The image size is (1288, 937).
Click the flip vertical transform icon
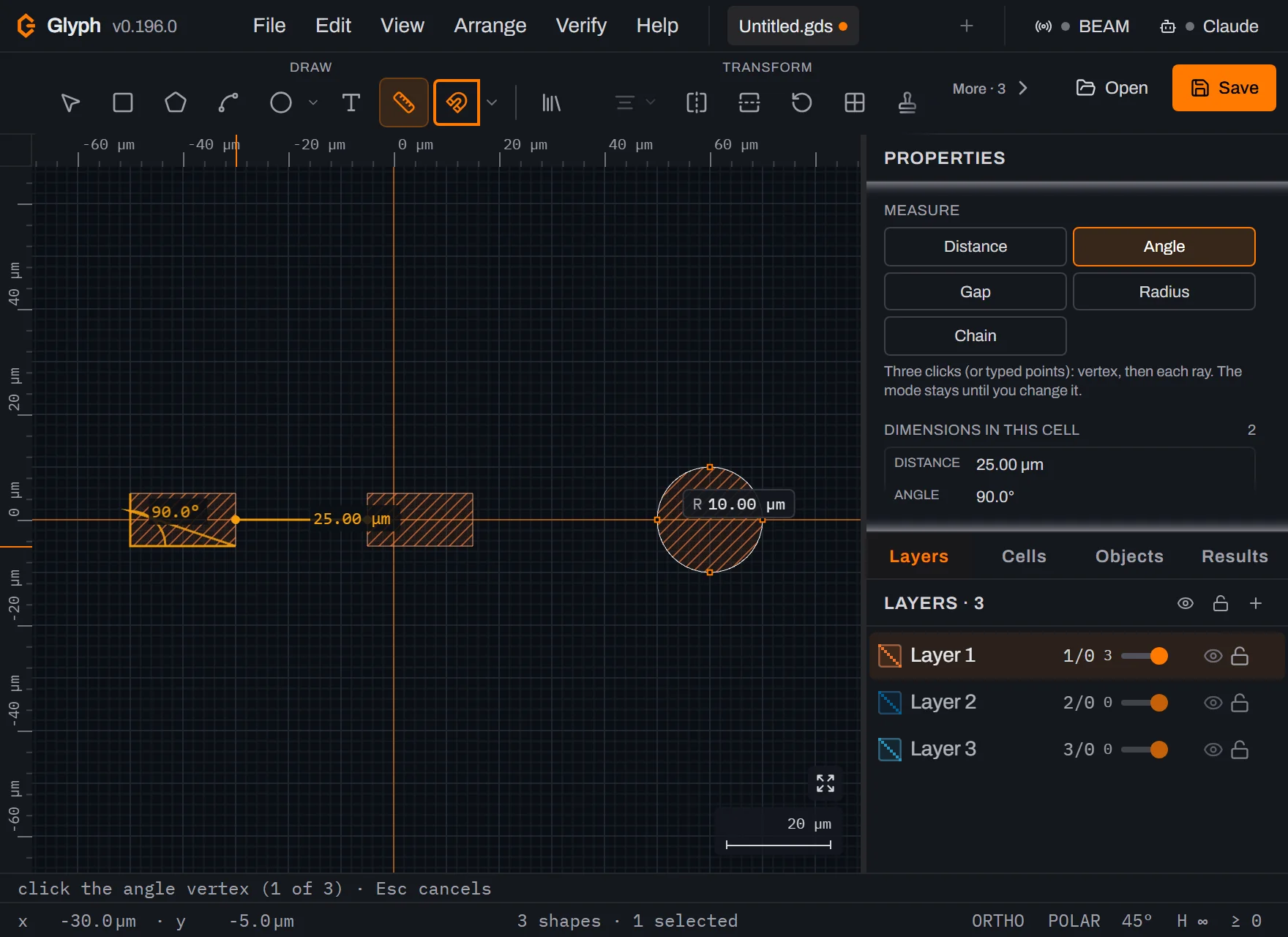pos(749,102)
